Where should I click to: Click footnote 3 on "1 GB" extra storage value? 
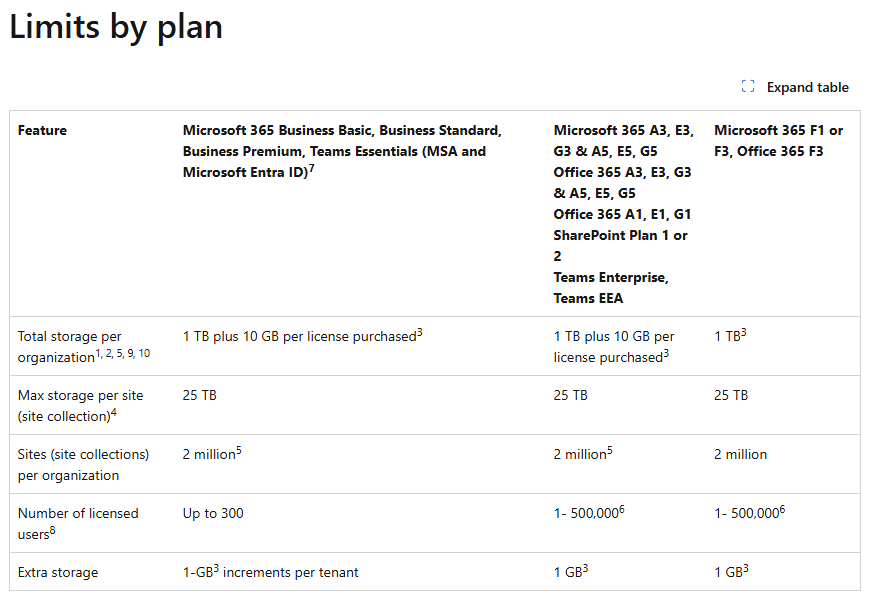click(x=585, y=567)
